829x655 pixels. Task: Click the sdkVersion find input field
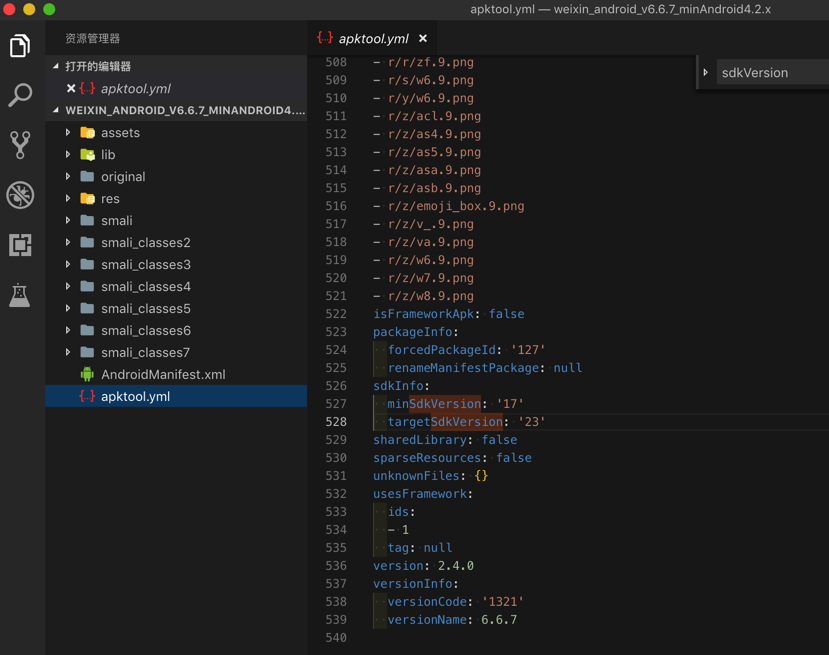pos(772,72)
